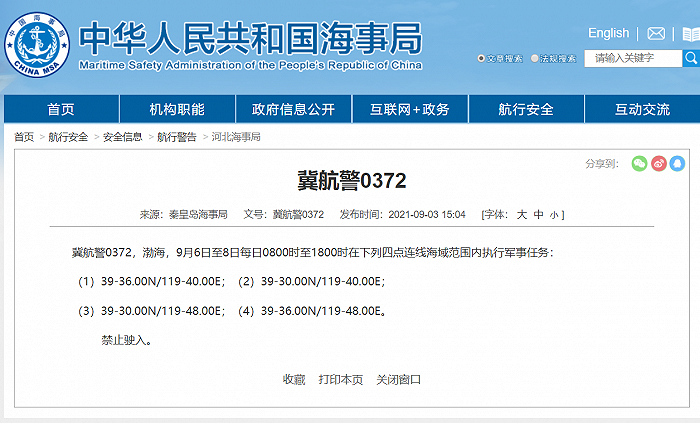Share the notice via WeChat icon
This screenshot has height=423, width=700.
coord(639,164)
